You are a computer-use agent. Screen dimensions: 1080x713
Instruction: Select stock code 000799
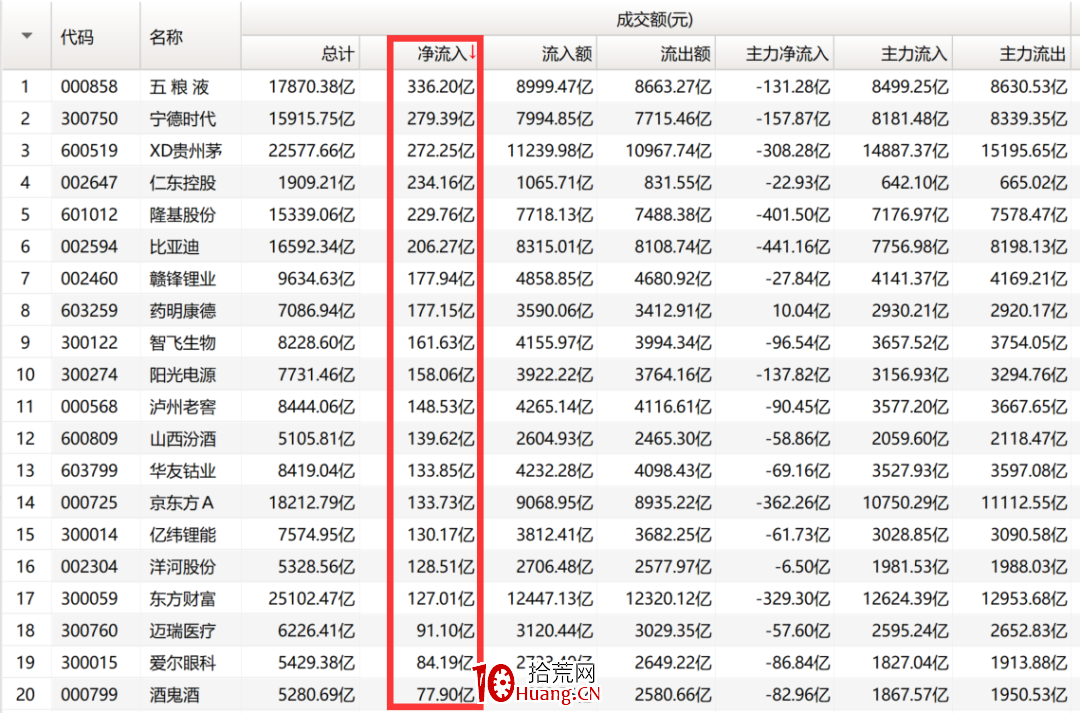click(90, 695)
